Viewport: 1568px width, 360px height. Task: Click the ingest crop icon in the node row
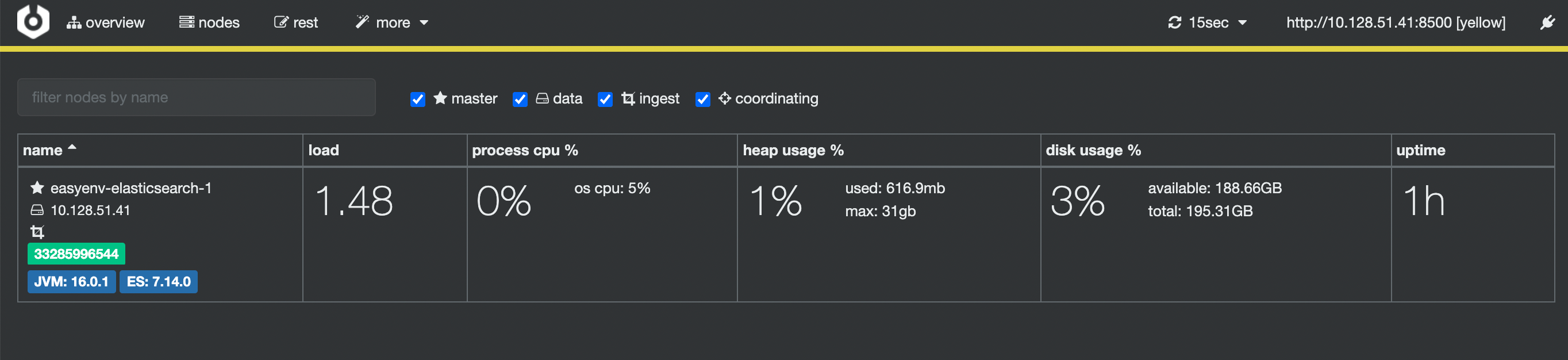click(37, 232)
